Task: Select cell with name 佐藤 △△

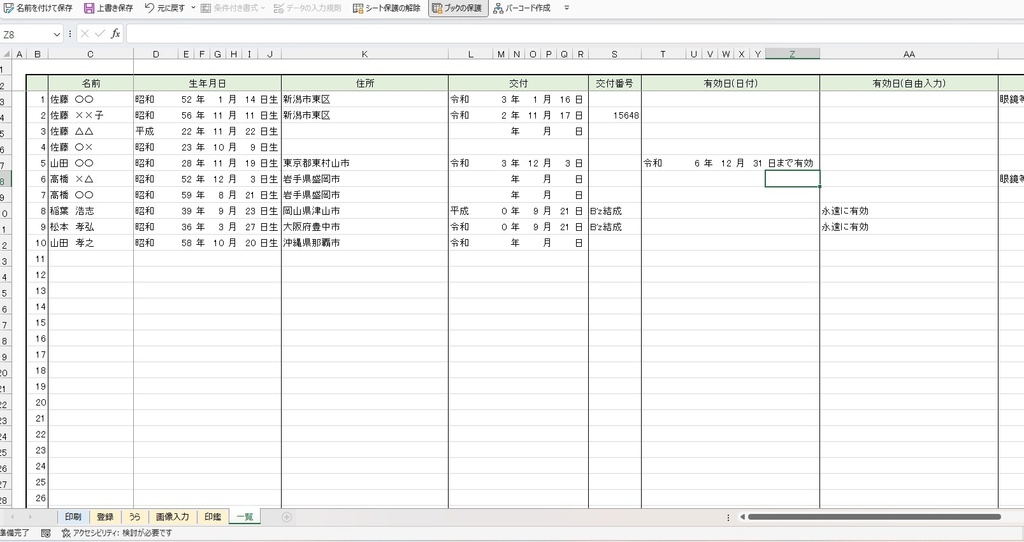Action: pyautogui.click(x=91, y=131)
